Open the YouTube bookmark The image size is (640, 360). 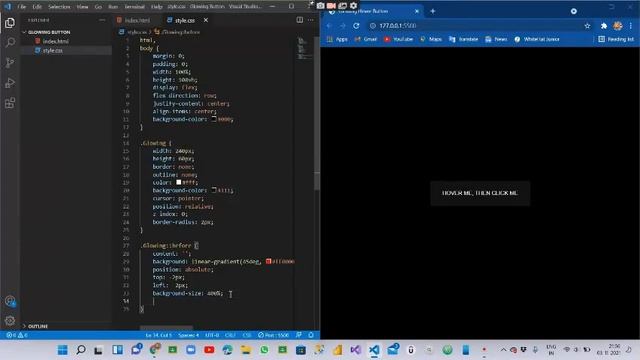tap(398, 39)
